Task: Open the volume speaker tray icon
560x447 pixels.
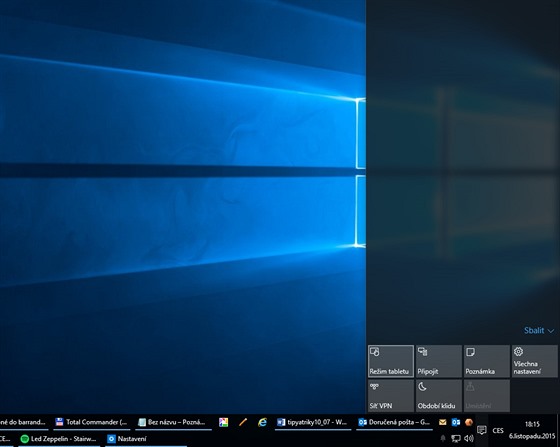Action: click(x=469, y=438)
